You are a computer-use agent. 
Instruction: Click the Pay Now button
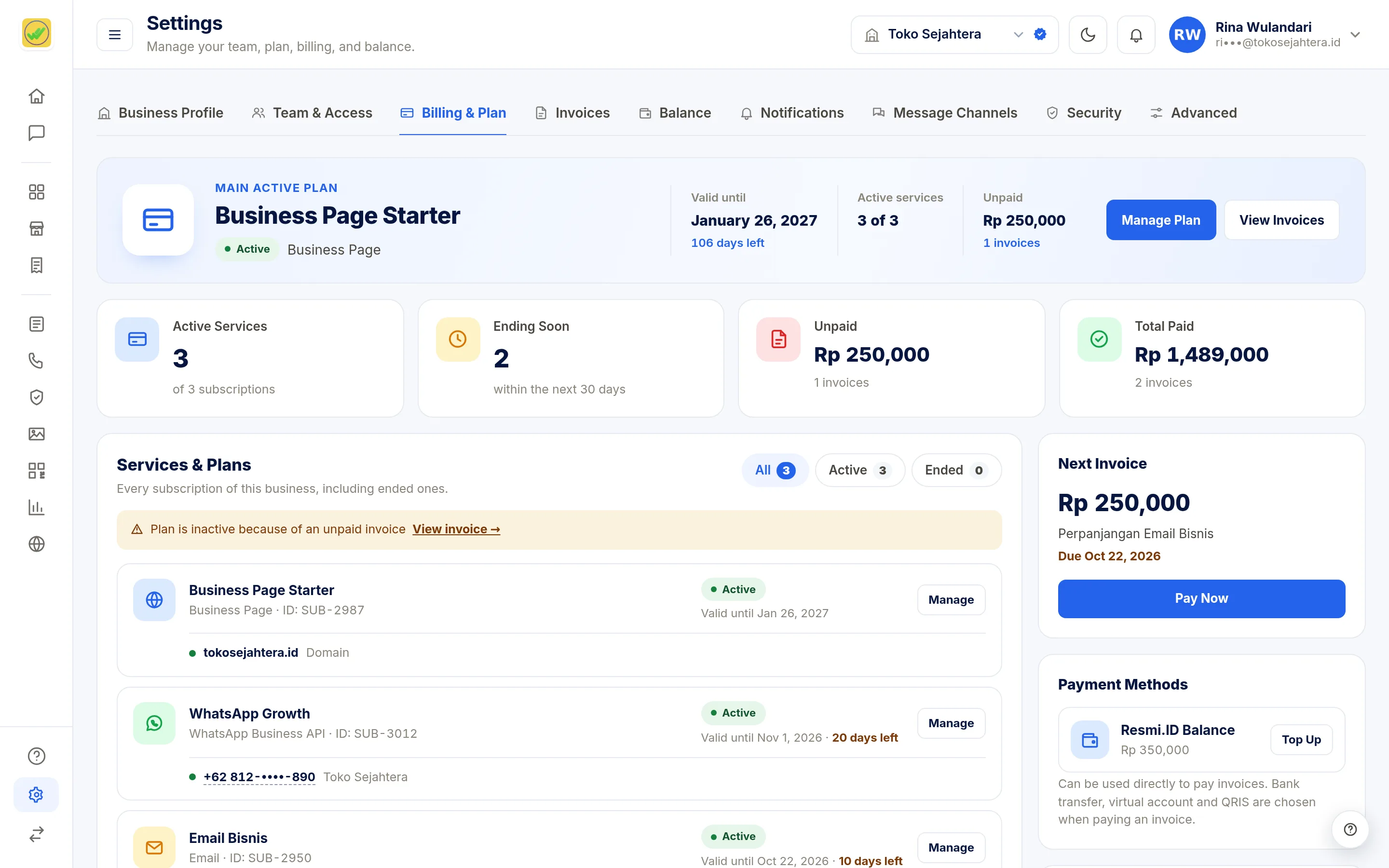click(1201, 599)
